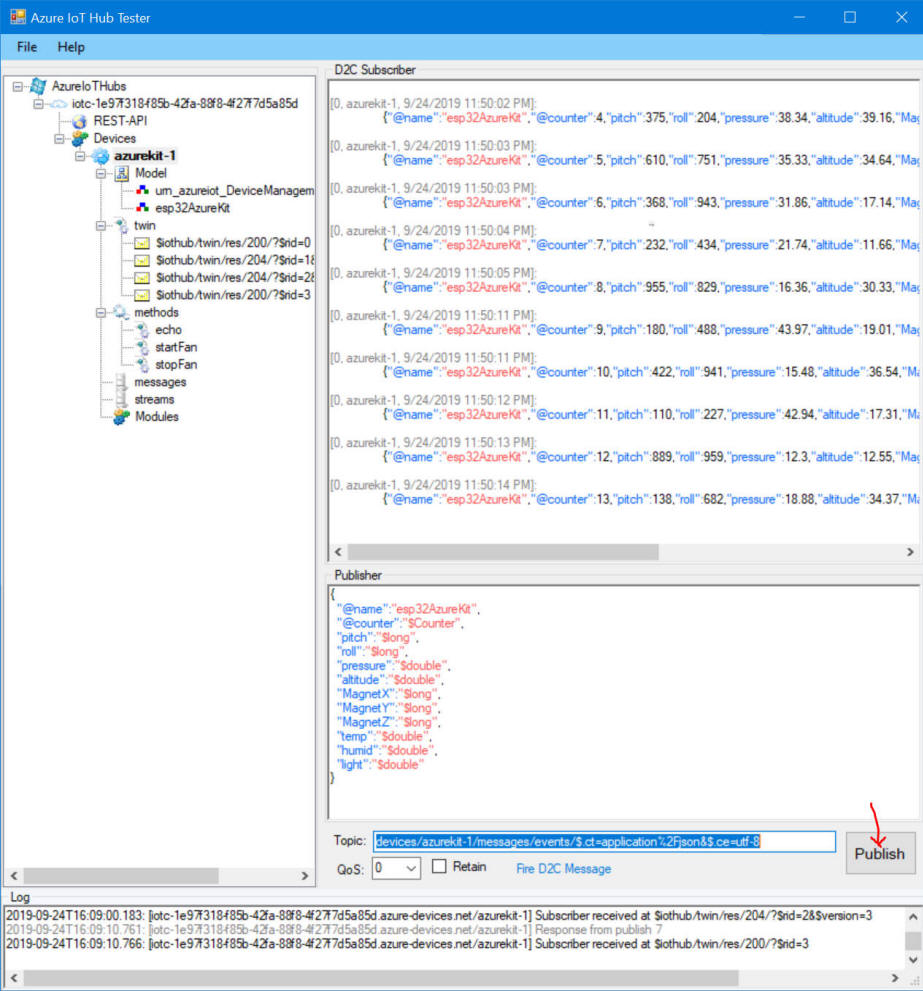Open the File menu
923x991 pixels.
(x=27, y=47)
